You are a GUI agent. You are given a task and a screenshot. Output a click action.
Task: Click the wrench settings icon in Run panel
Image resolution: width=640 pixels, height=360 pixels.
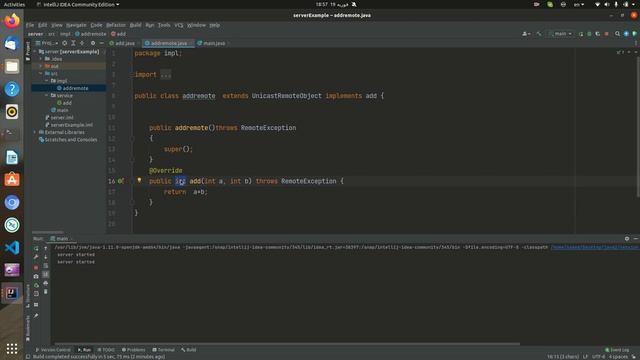tap(36, 257)
